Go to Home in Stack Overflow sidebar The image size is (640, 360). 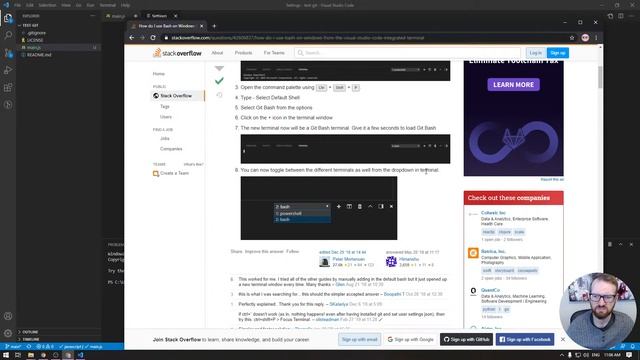coord(159,74)
